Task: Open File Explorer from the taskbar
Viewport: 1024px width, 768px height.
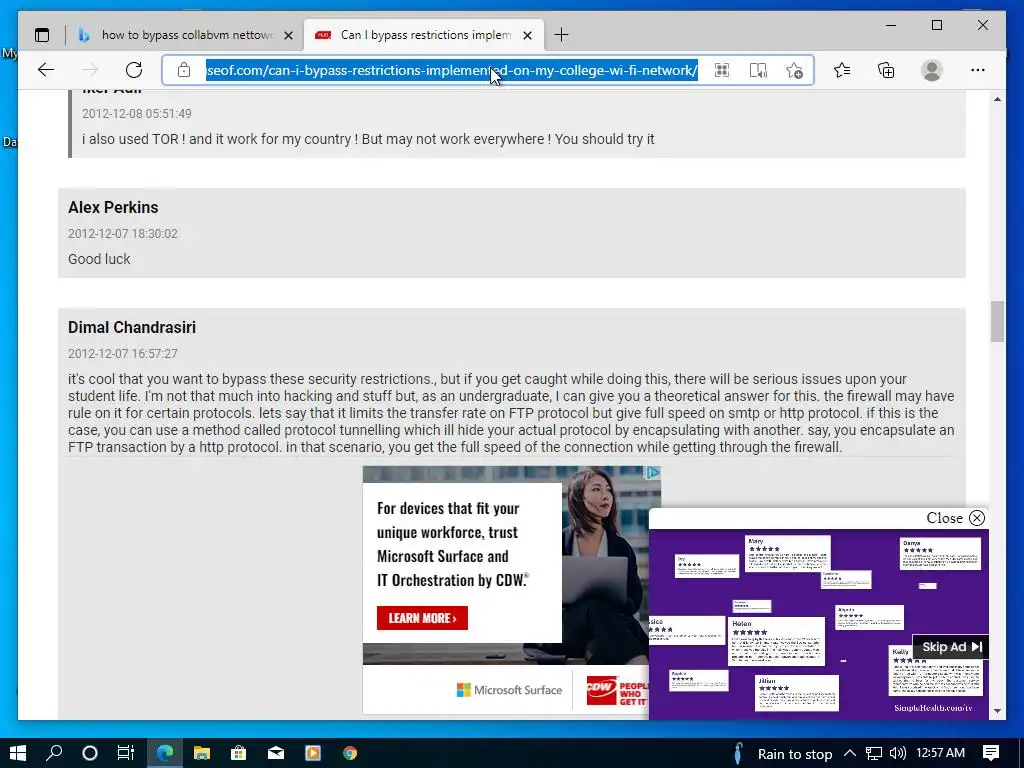Action: pos(202,753)
